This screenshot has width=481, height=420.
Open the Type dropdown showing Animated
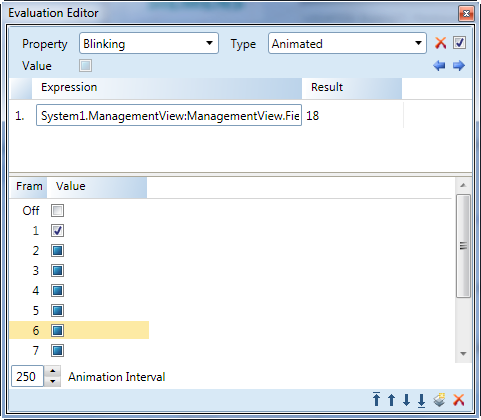tap(347, 43)
